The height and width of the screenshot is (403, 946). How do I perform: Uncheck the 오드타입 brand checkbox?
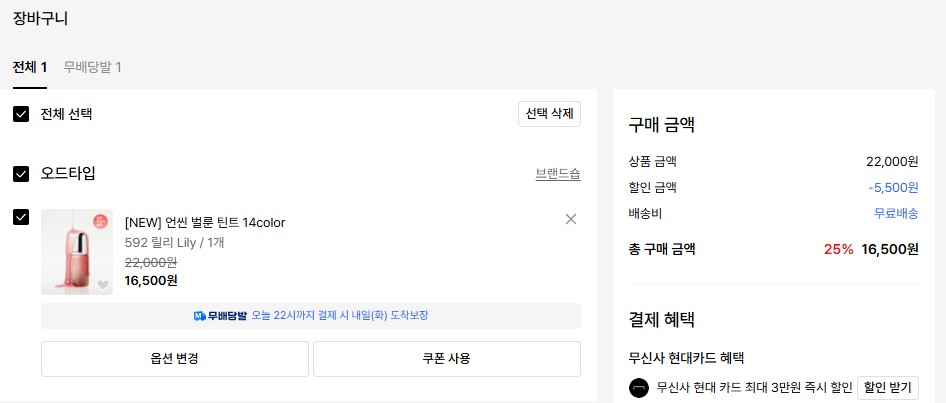pos(21,174)
